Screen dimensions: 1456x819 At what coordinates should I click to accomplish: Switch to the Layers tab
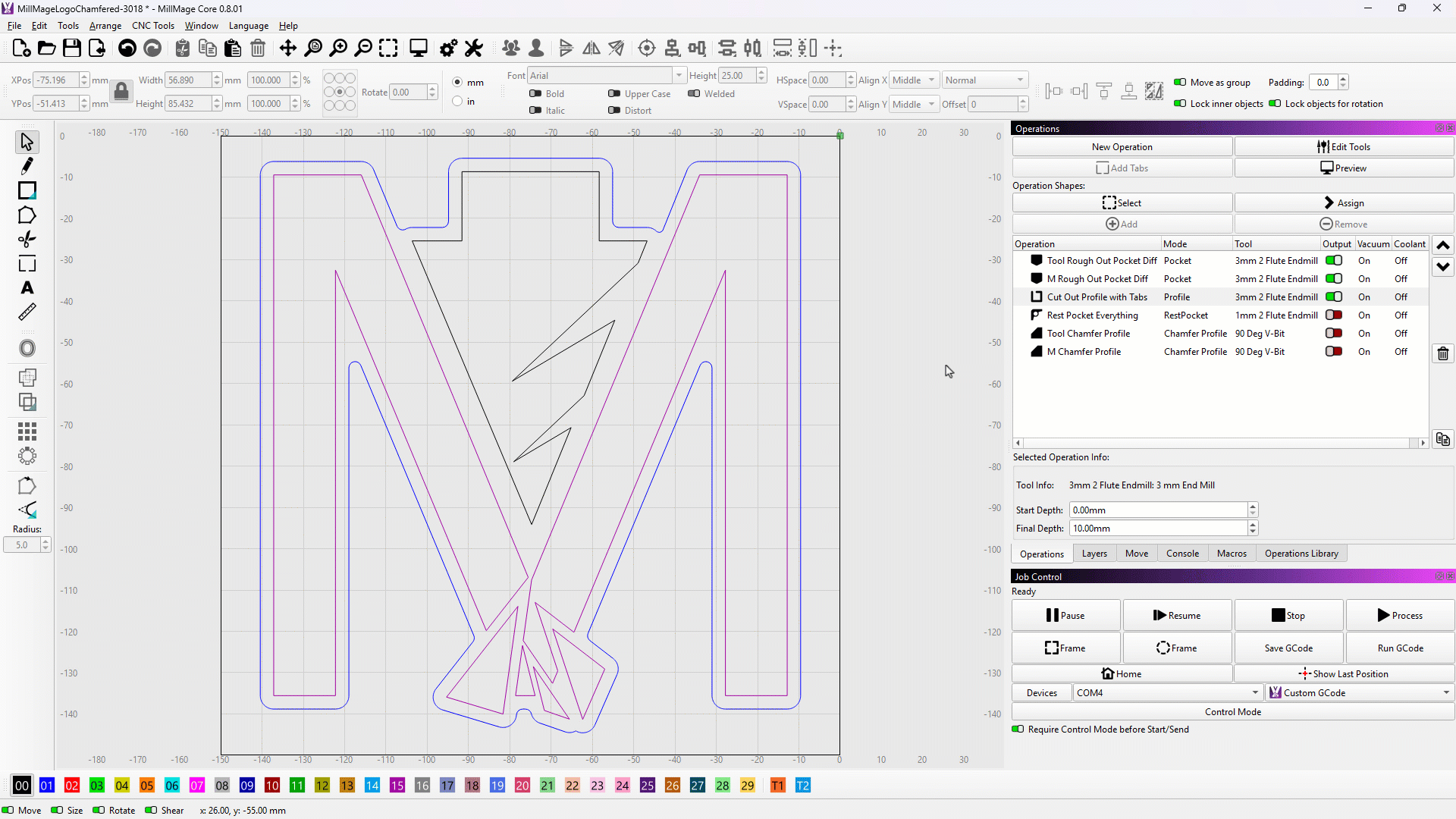[x=1094, y=554]
